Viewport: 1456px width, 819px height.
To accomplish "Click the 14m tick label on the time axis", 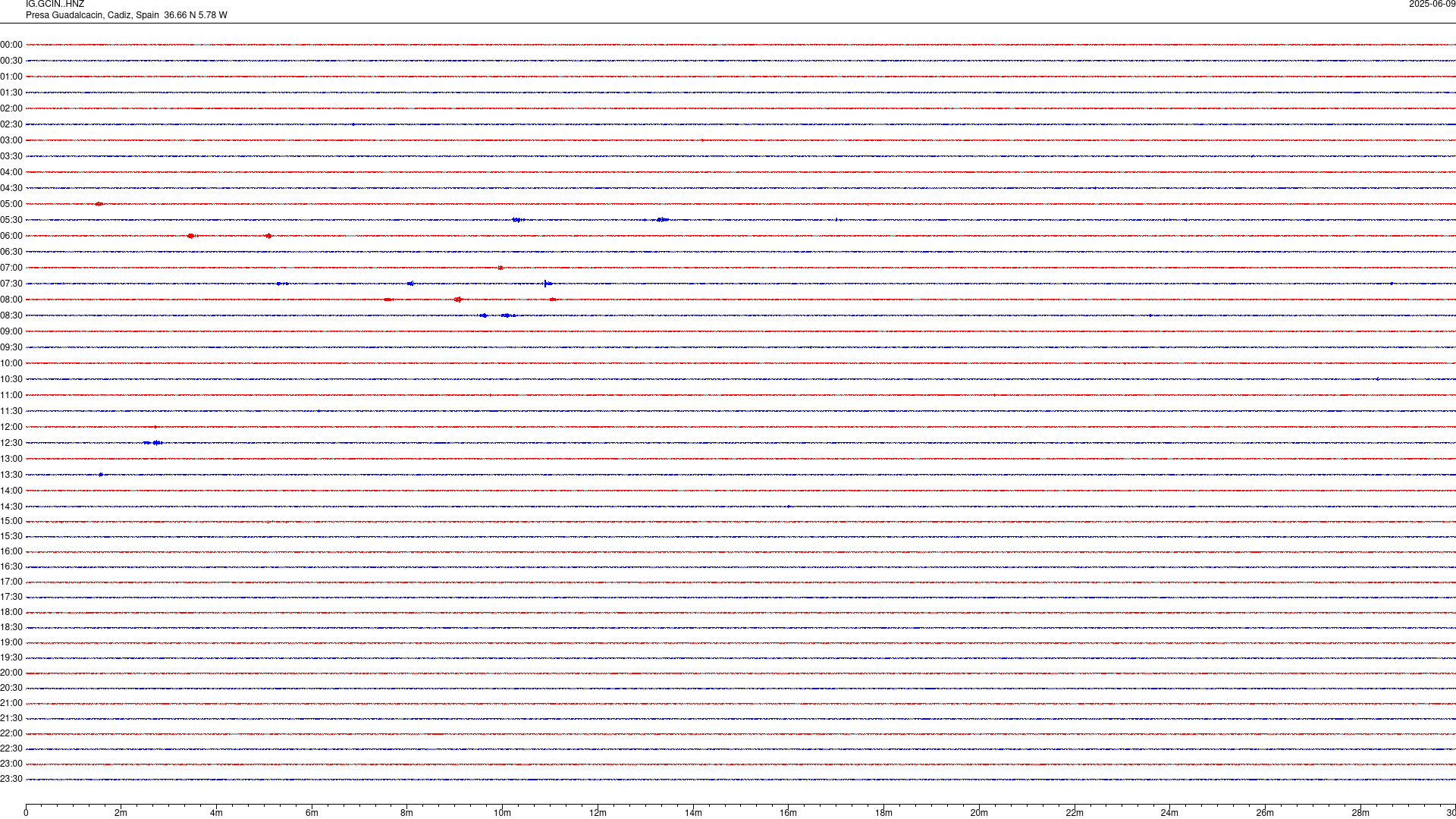I will point(693,813).
